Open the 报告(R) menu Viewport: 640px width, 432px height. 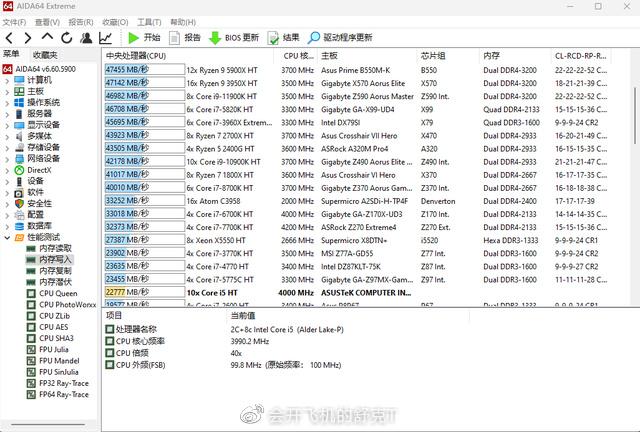pyautogui.click(x=81, y=22)
